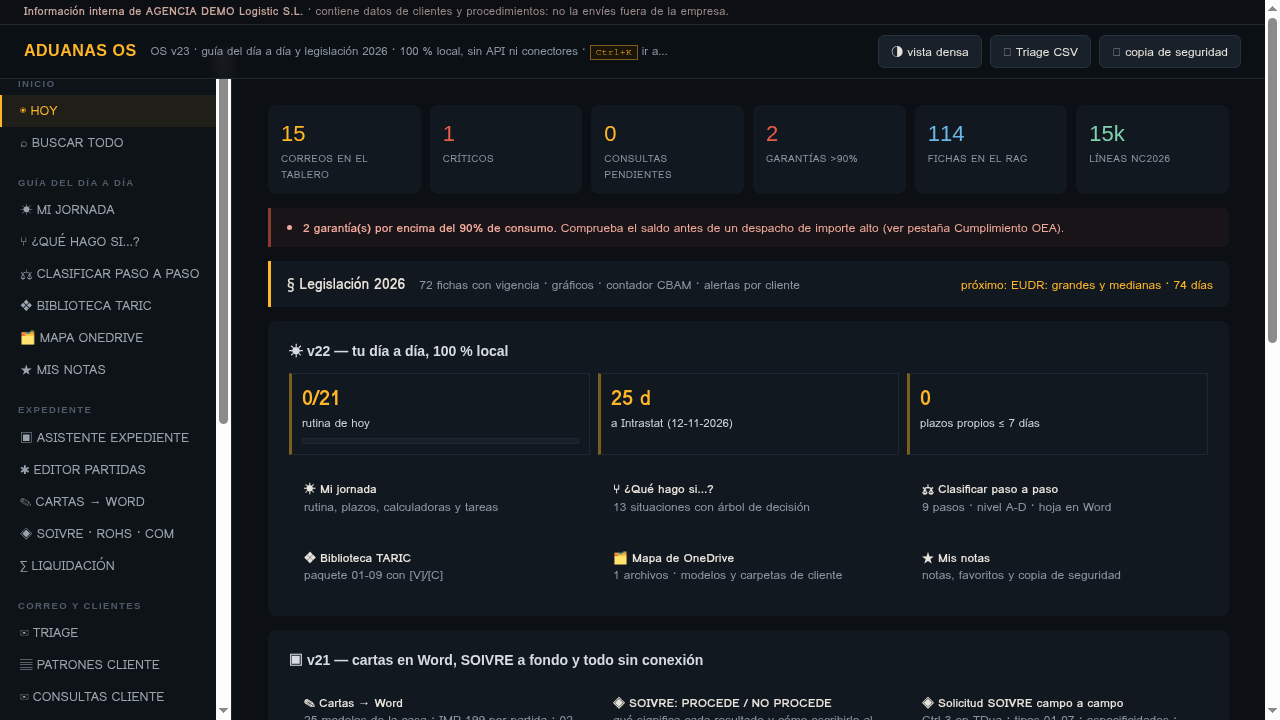Open BUSCAR TODO search entry
Viewport: 1280px width, 720px height.
pos(108,143)
